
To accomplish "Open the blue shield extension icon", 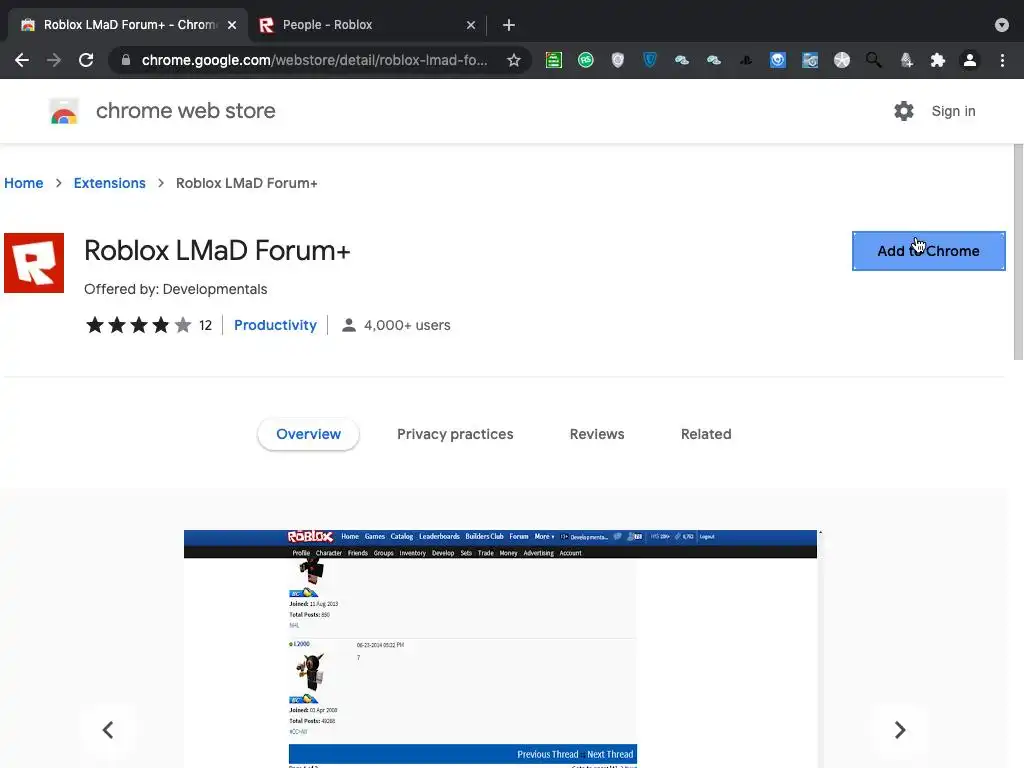I will pyautogui.click(x=650, y=60).
